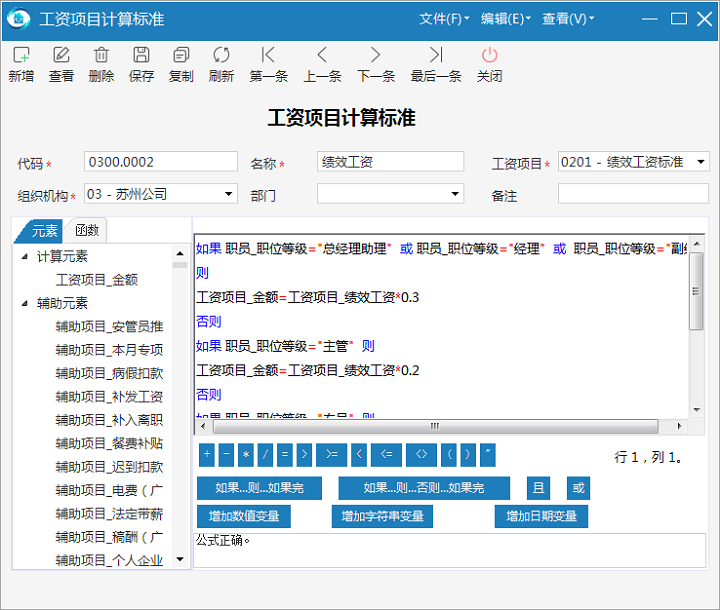Click the 且 (AND) button
This screenshot has height=610, width=720.
click(539, 488)
